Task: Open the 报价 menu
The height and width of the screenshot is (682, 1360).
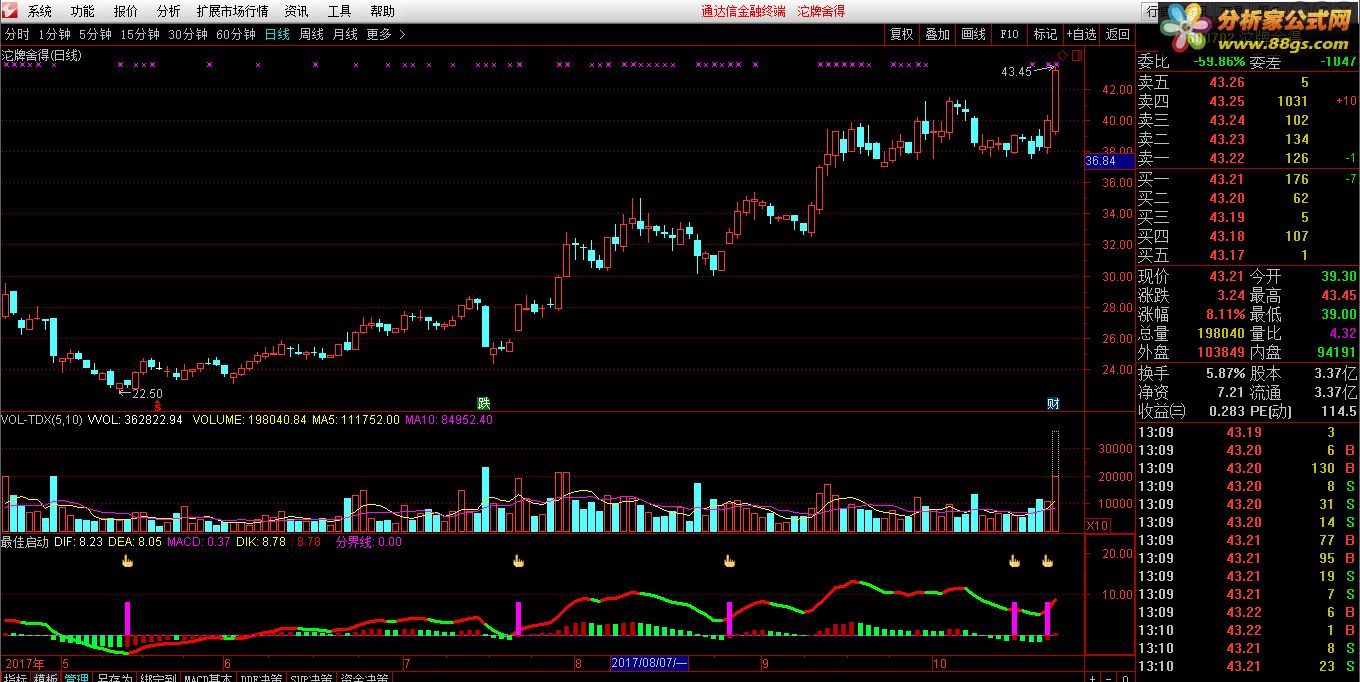Action: coord(126,11)
